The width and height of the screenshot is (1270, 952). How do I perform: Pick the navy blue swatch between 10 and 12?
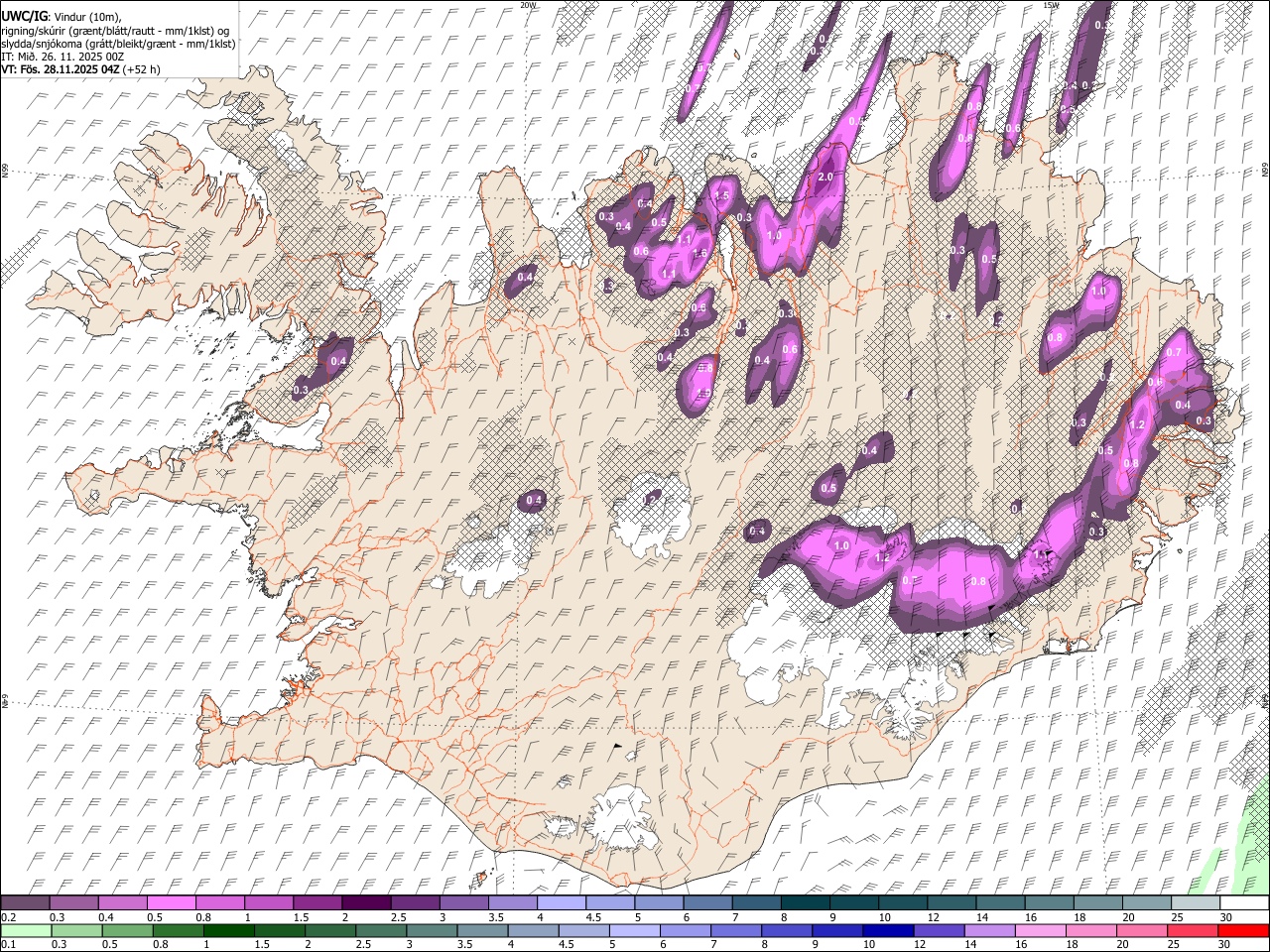tap(889, 930)
